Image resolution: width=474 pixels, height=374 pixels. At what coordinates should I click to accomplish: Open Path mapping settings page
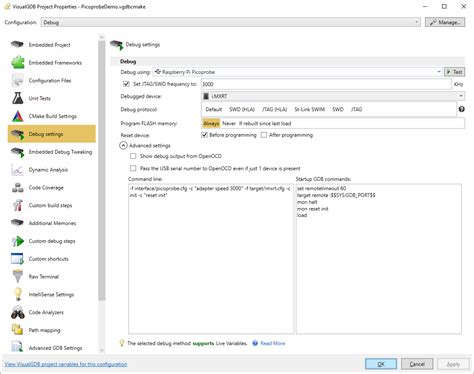(x=52, y=330)
